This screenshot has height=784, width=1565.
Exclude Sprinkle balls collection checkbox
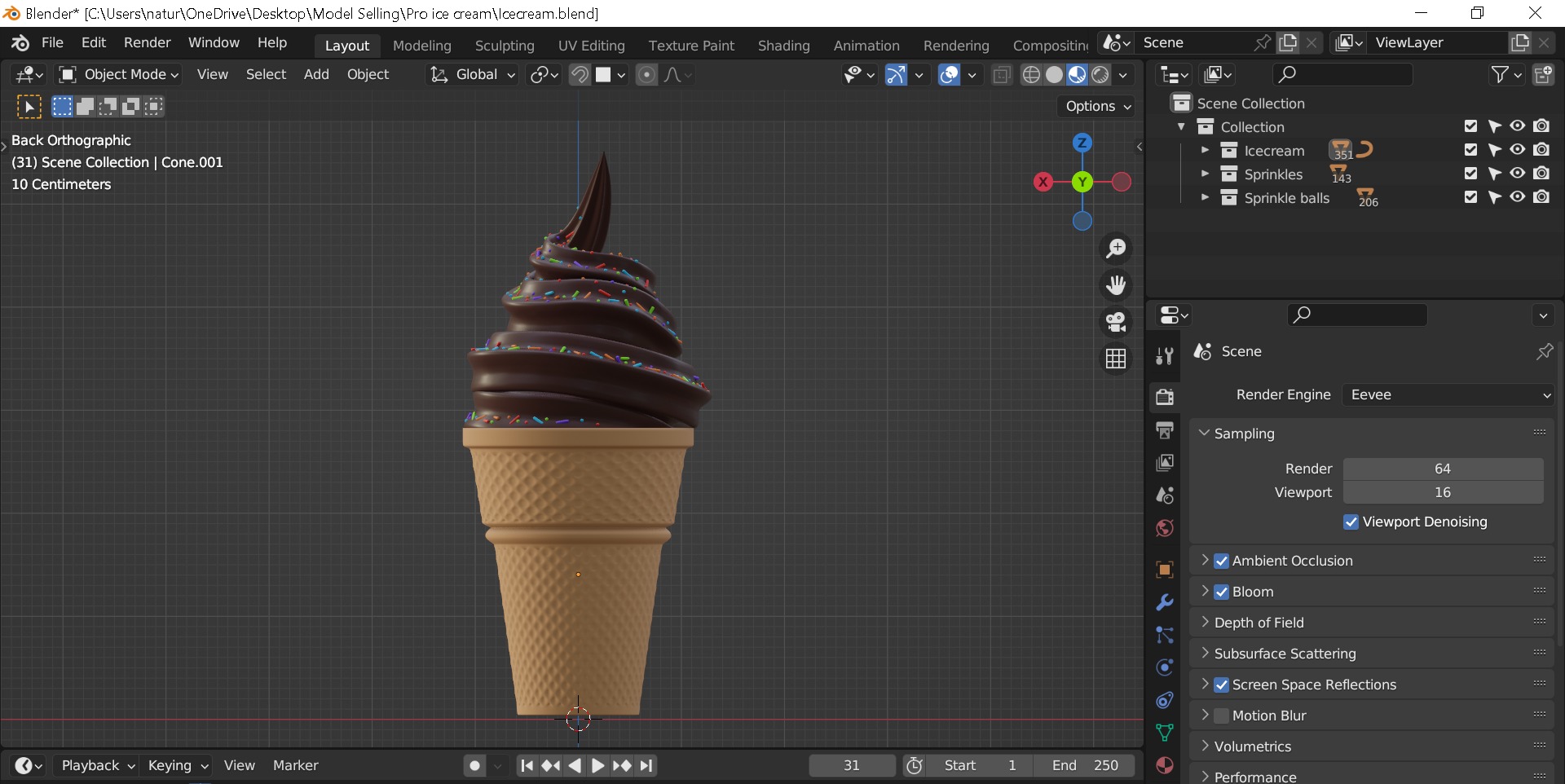[1470, 197]
